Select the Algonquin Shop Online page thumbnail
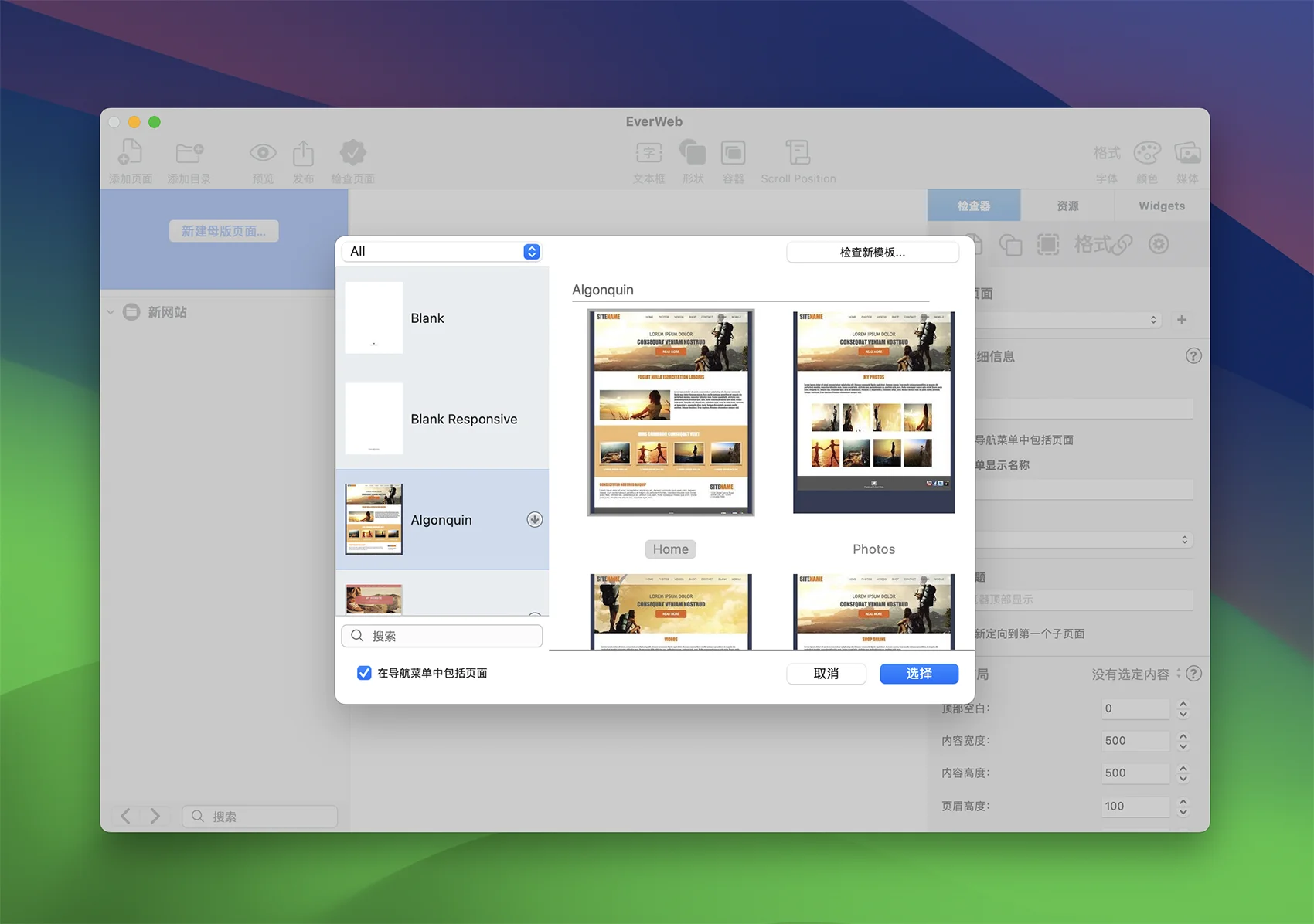The height and width of the screenshot is (924, 1314). click(x=873, y=612)
